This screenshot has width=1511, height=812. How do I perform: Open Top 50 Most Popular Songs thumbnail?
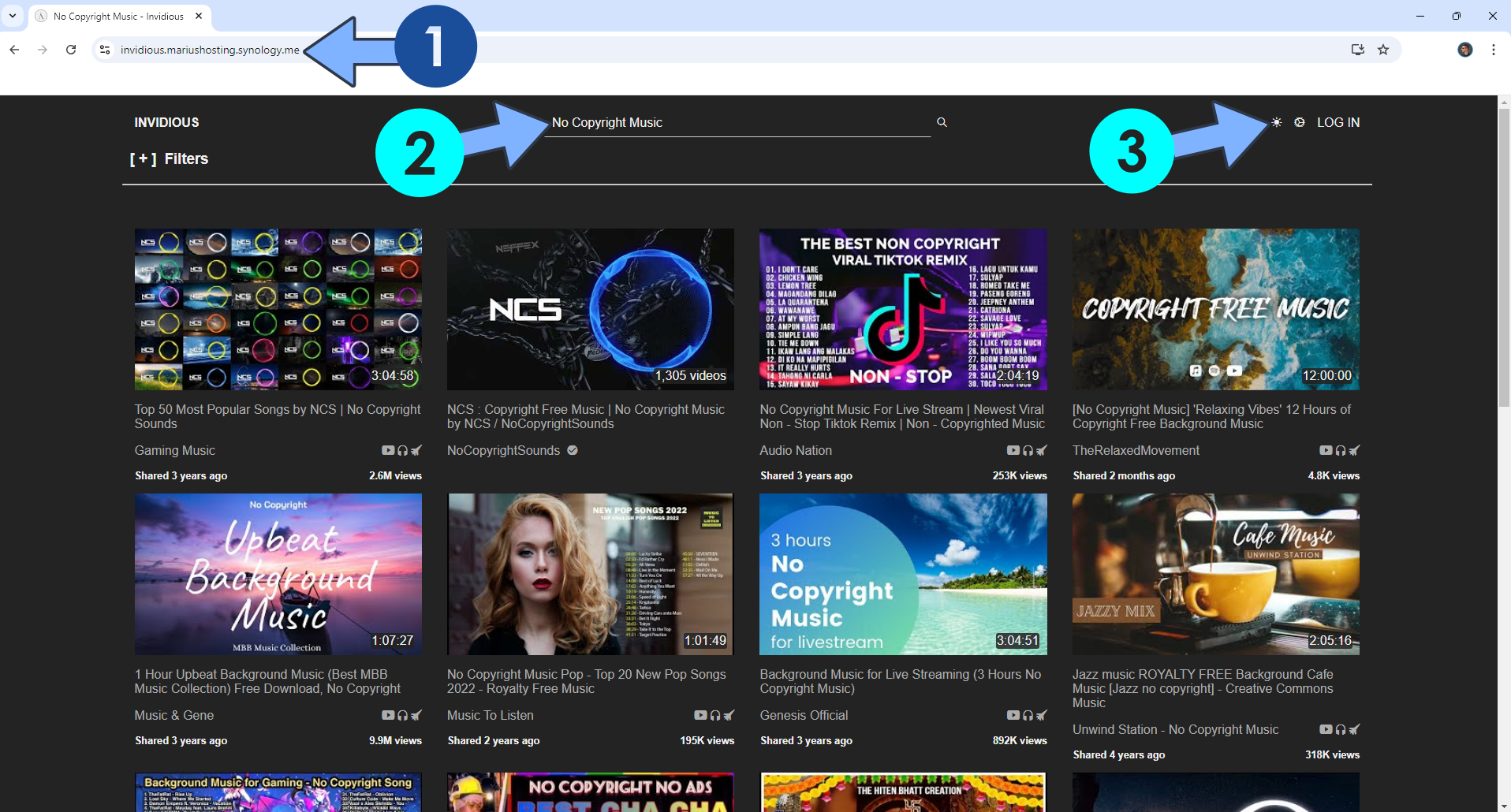point(278,309)
